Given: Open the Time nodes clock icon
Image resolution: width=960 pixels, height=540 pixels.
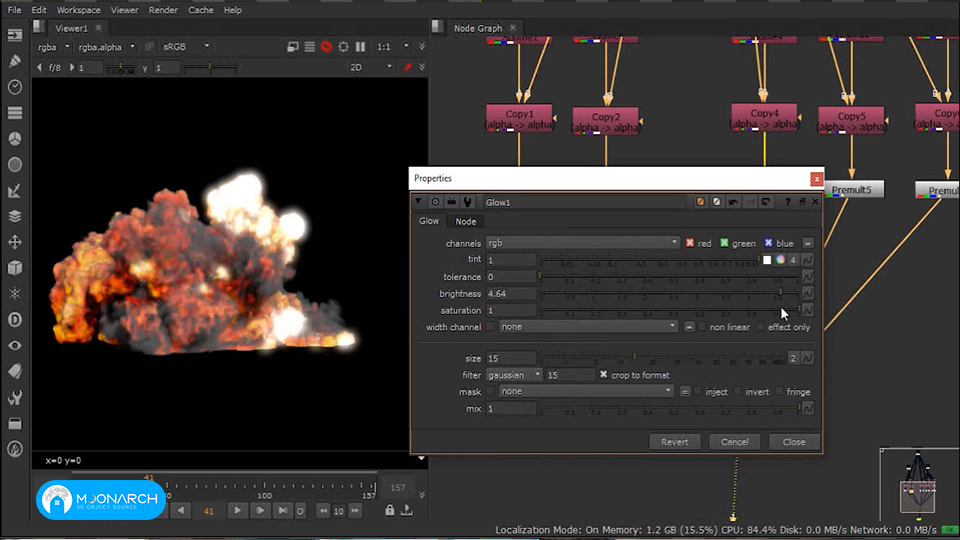Looking at the screenshot, I should 15,87.
